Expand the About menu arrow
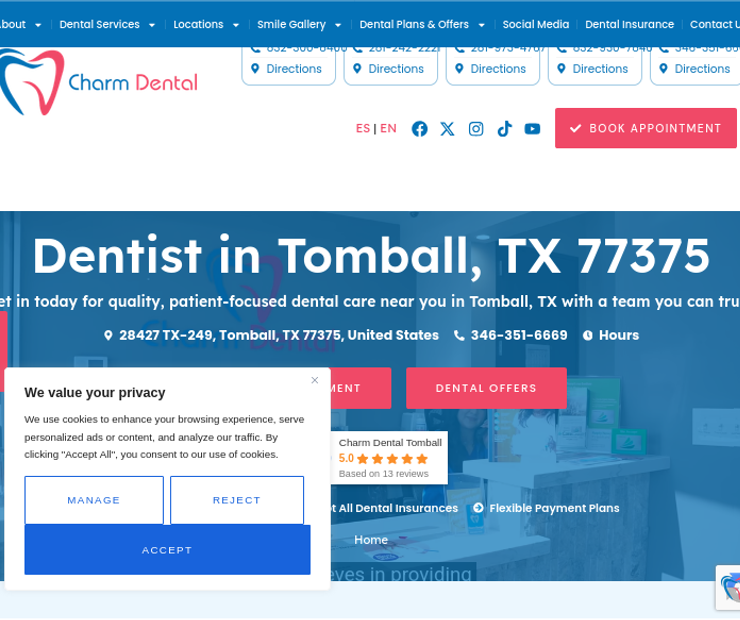 [x=38, y=25]
